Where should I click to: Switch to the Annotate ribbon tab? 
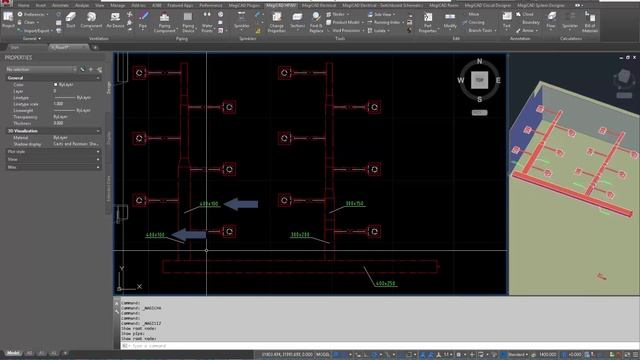tap(60, 6)
